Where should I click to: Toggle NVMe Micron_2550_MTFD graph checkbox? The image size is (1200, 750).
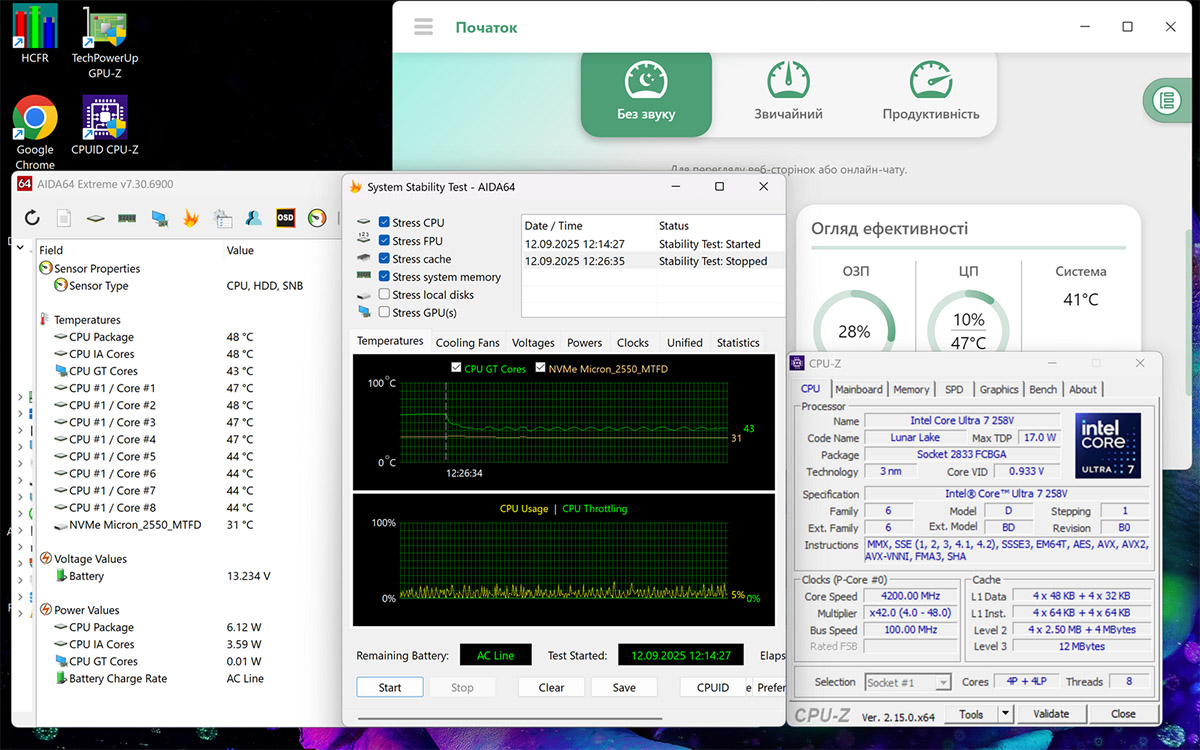point(541,369)
